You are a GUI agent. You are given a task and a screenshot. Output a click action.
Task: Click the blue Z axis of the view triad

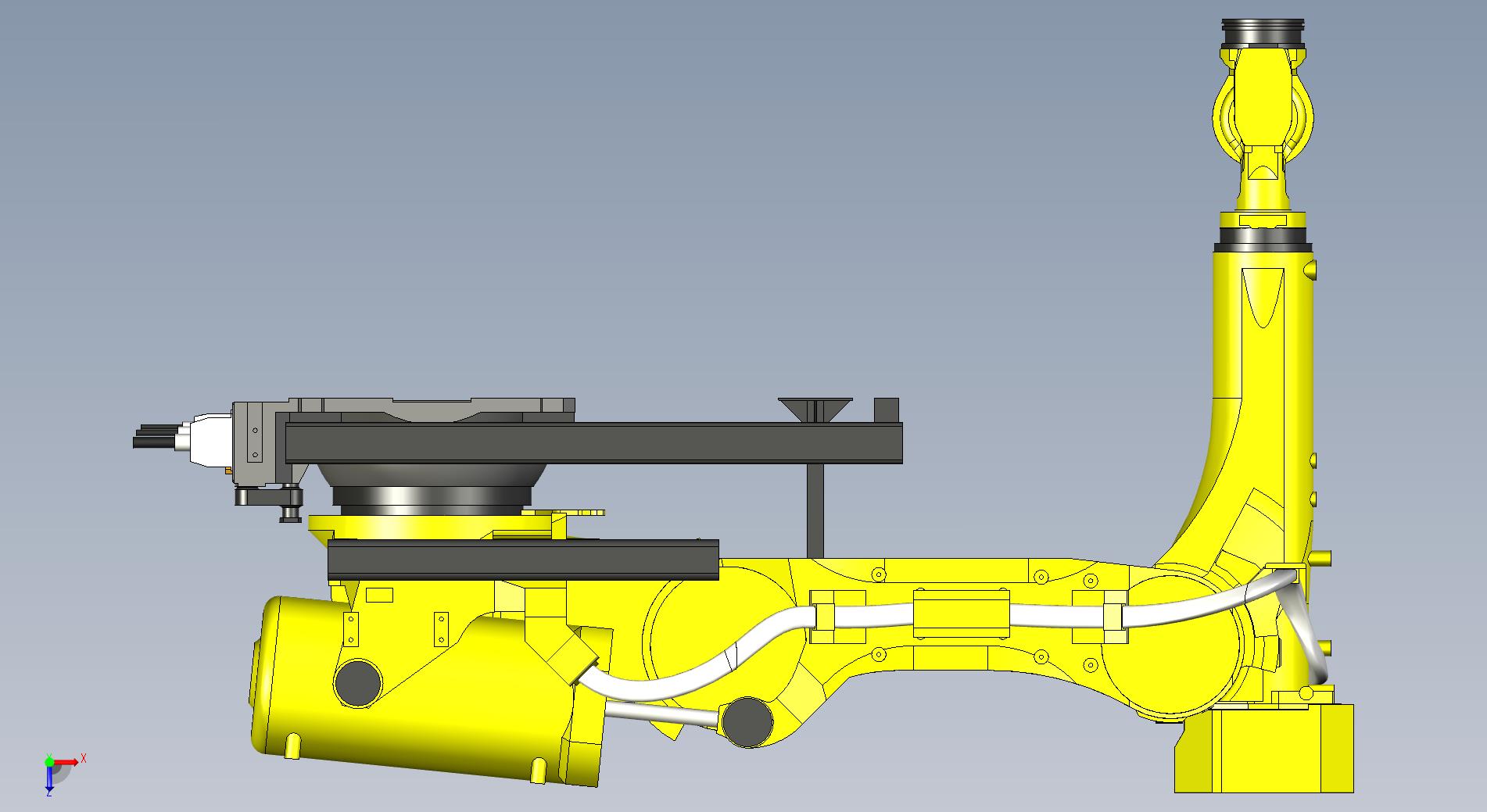(49, 779)
